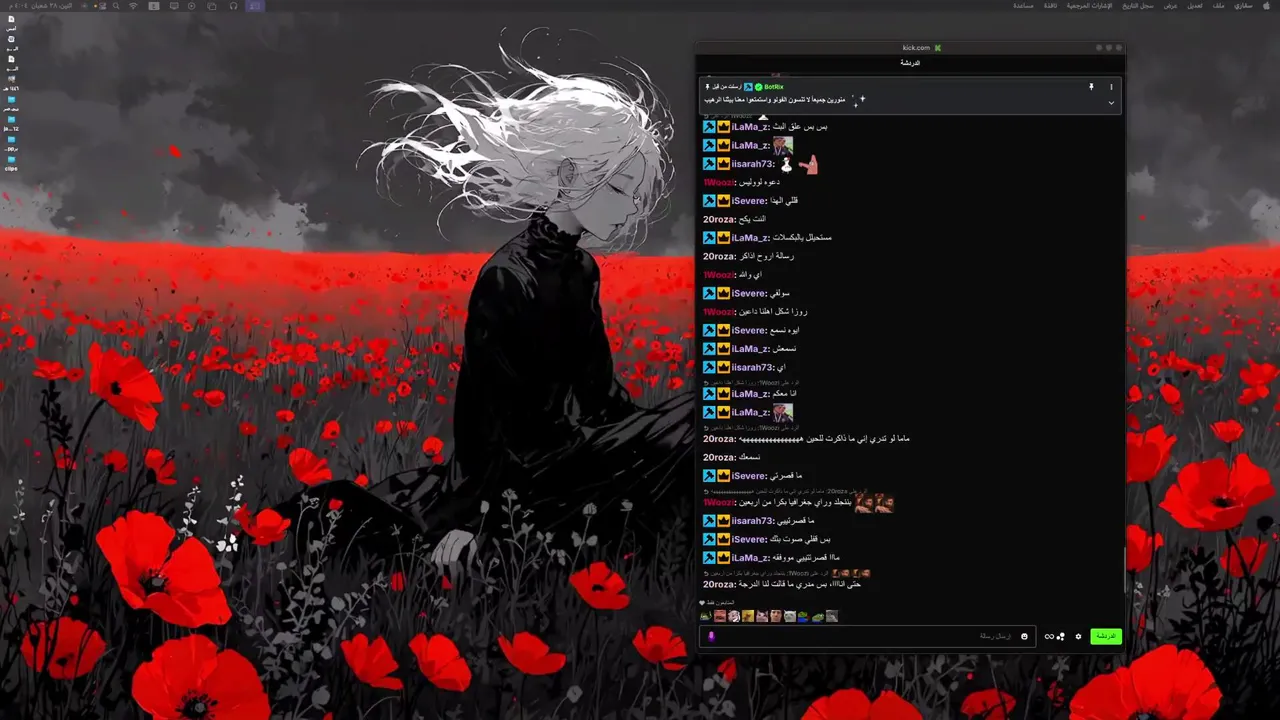
Task: Click username BotRix in pinned message
Action: tap(774, 87)
